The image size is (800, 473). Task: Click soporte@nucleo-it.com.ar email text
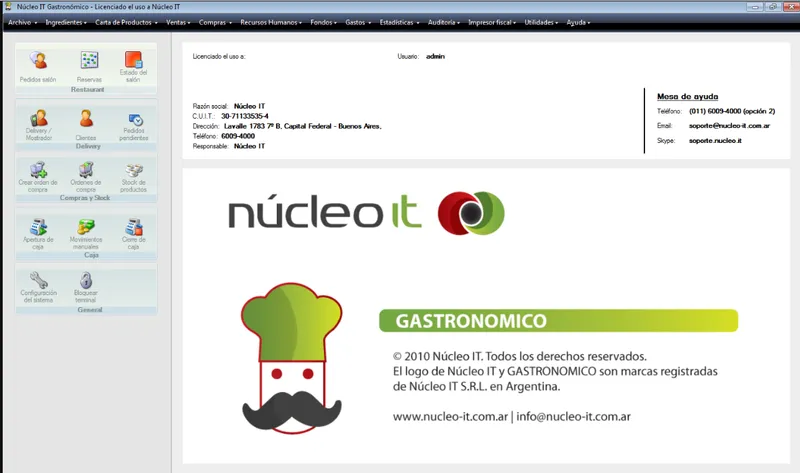pyautogui.click(x=729, y=126)
